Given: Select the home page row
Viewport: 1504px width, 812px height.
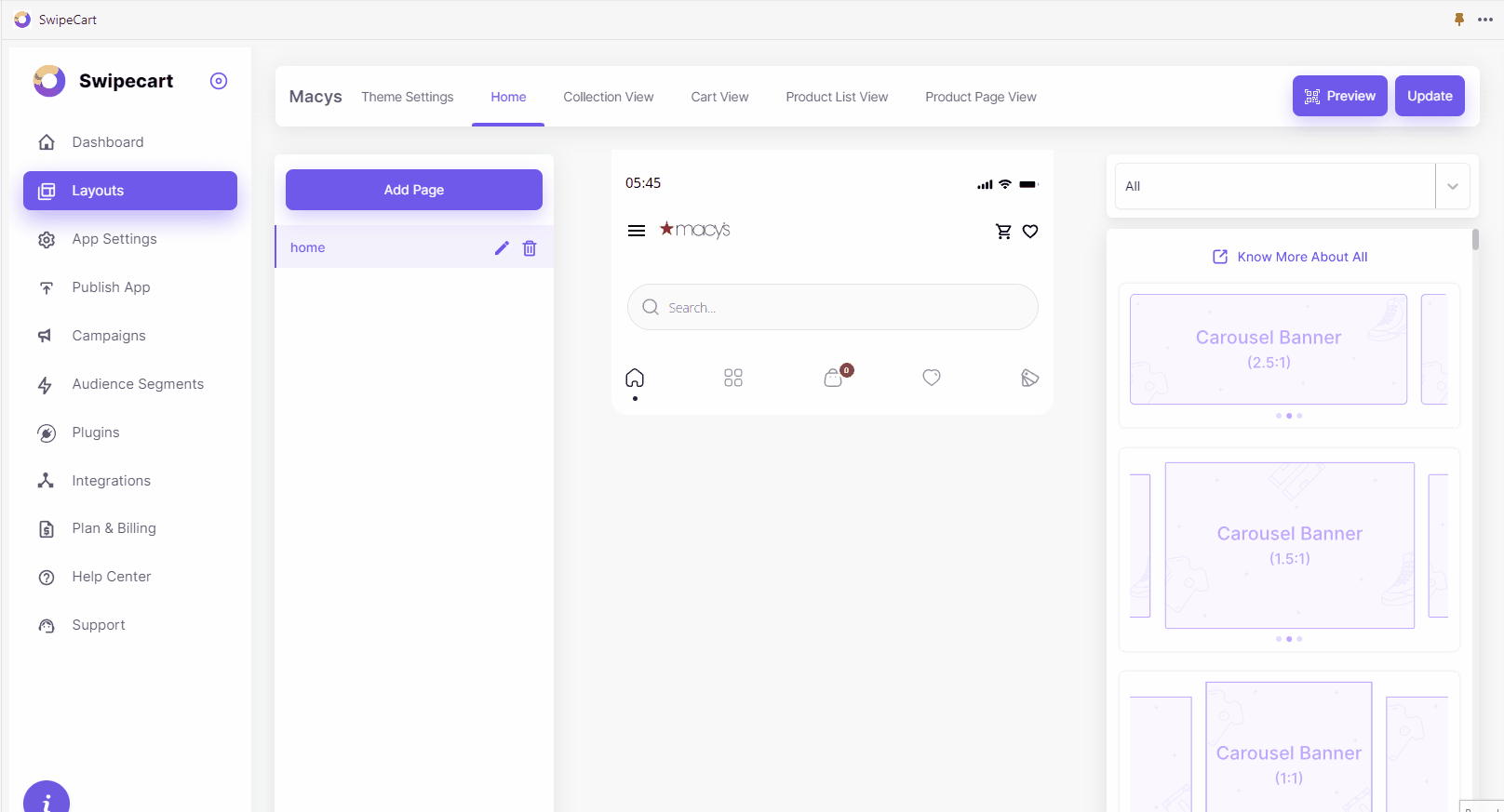Looking at the screenshot, I should [414, 247].
